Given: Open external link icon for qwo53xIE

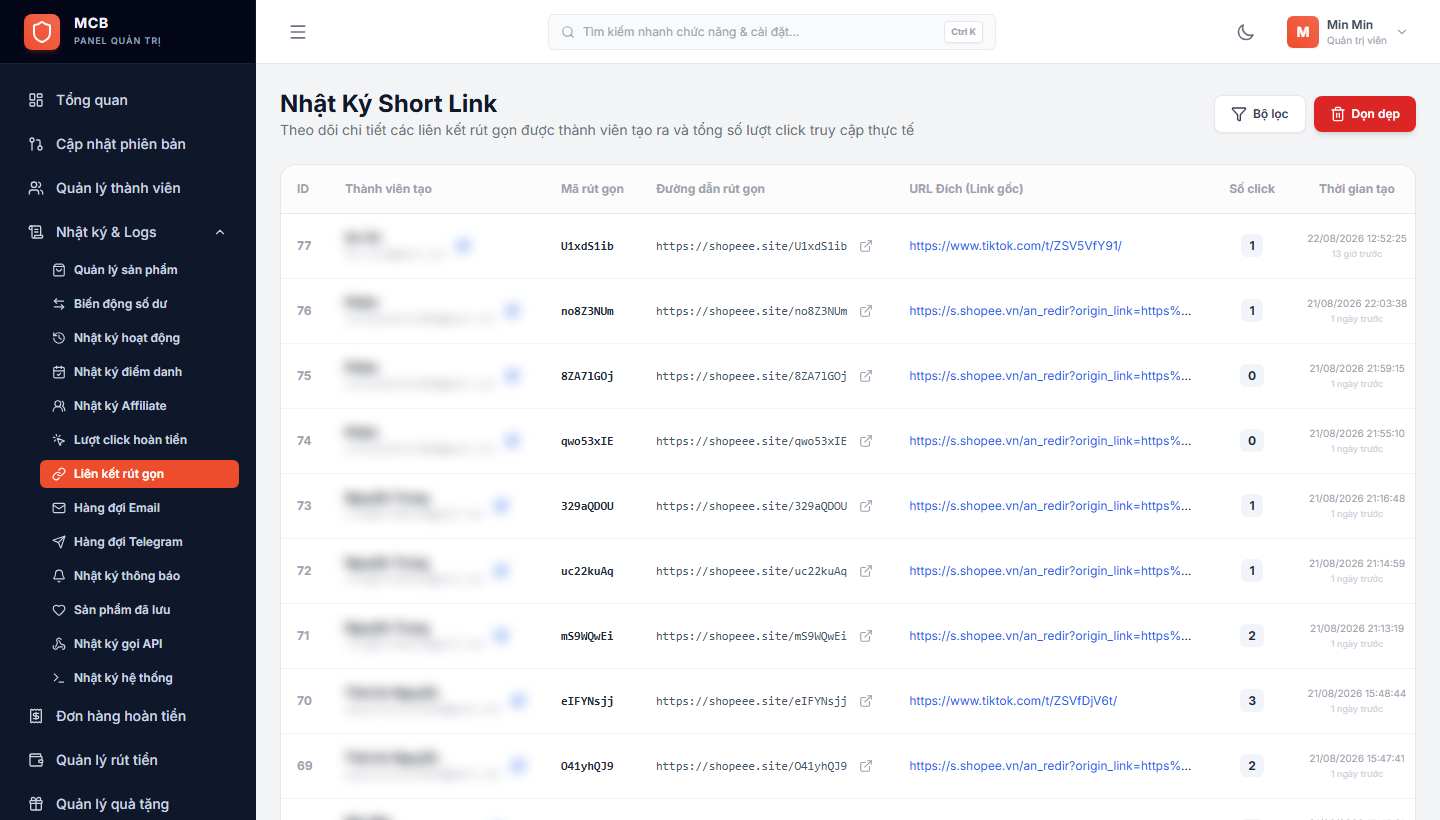Looking at the screenshot, I should pyautogui.click(x=866, y=441).
